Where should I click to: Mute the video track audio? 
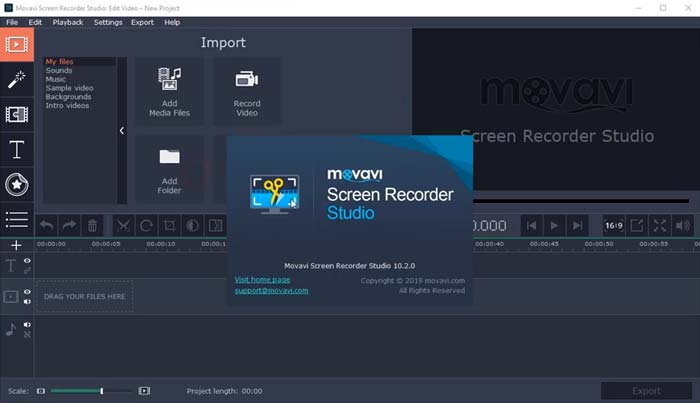(27, 302)
